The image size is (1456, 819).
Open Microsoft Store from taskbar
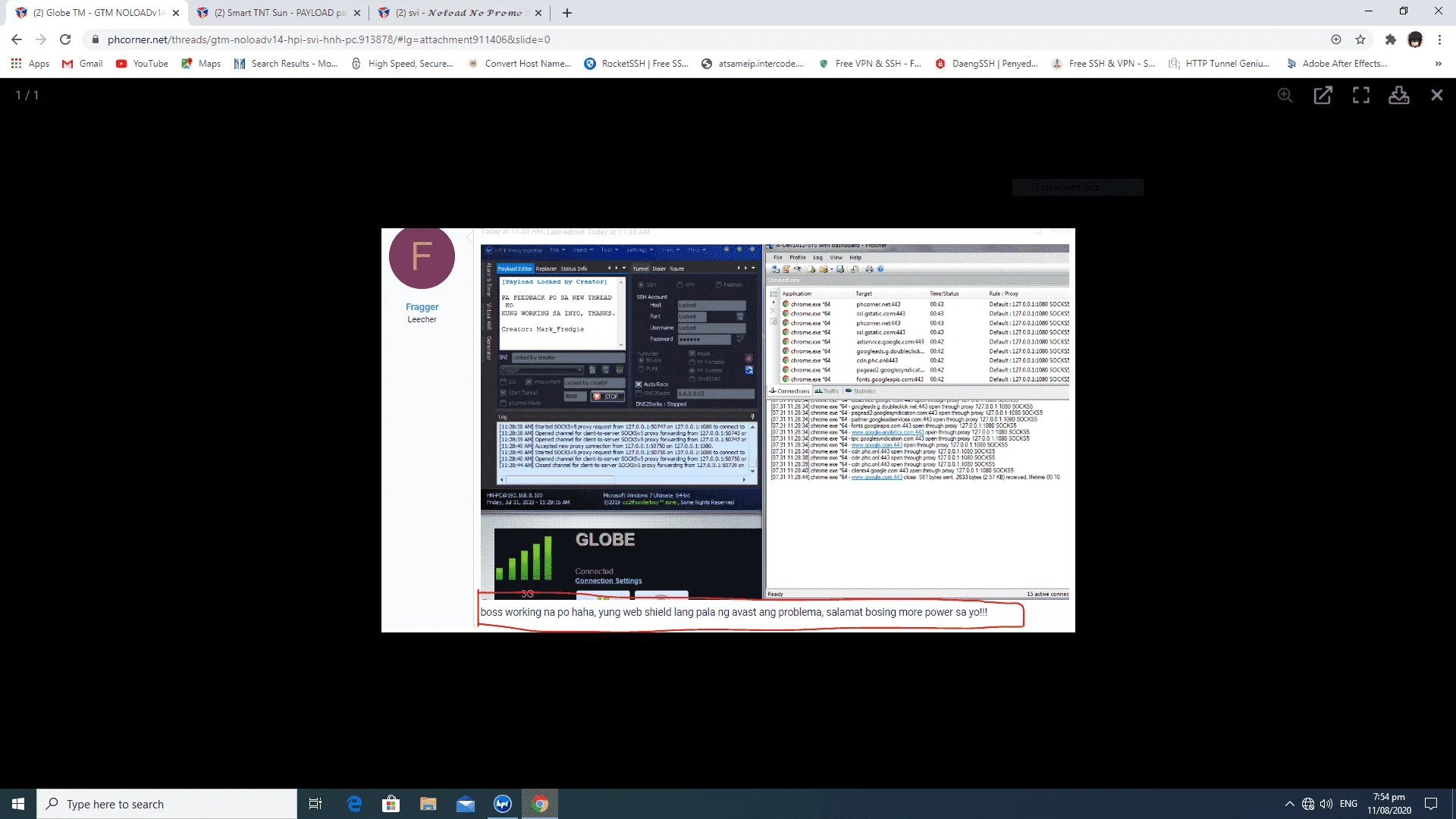point(391,804)
